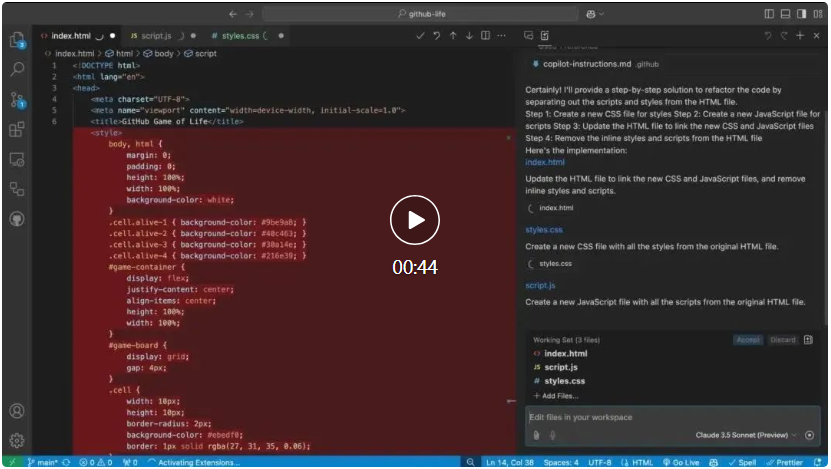Switch to the styles.css tab
The image size is (831, 469).
pos(240,36)
